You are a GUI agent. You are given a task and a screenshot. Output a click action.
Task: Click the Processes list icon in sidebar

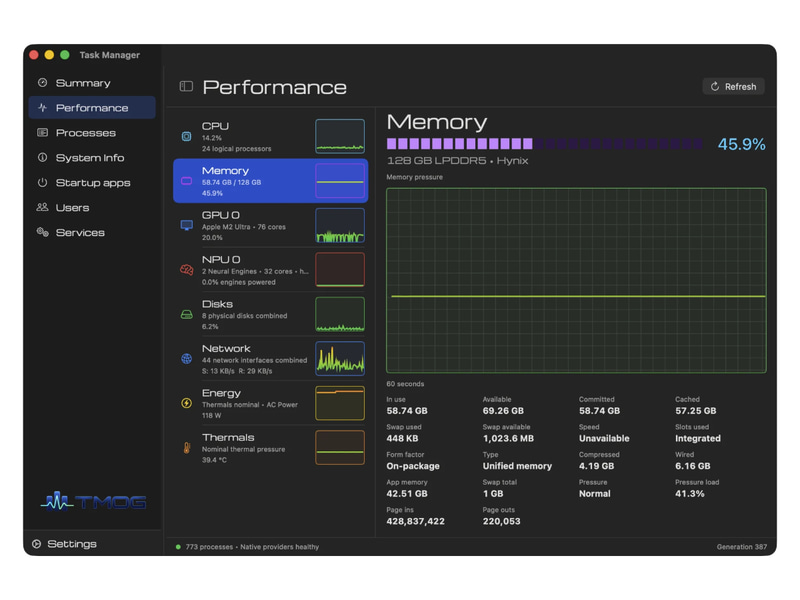42,133
